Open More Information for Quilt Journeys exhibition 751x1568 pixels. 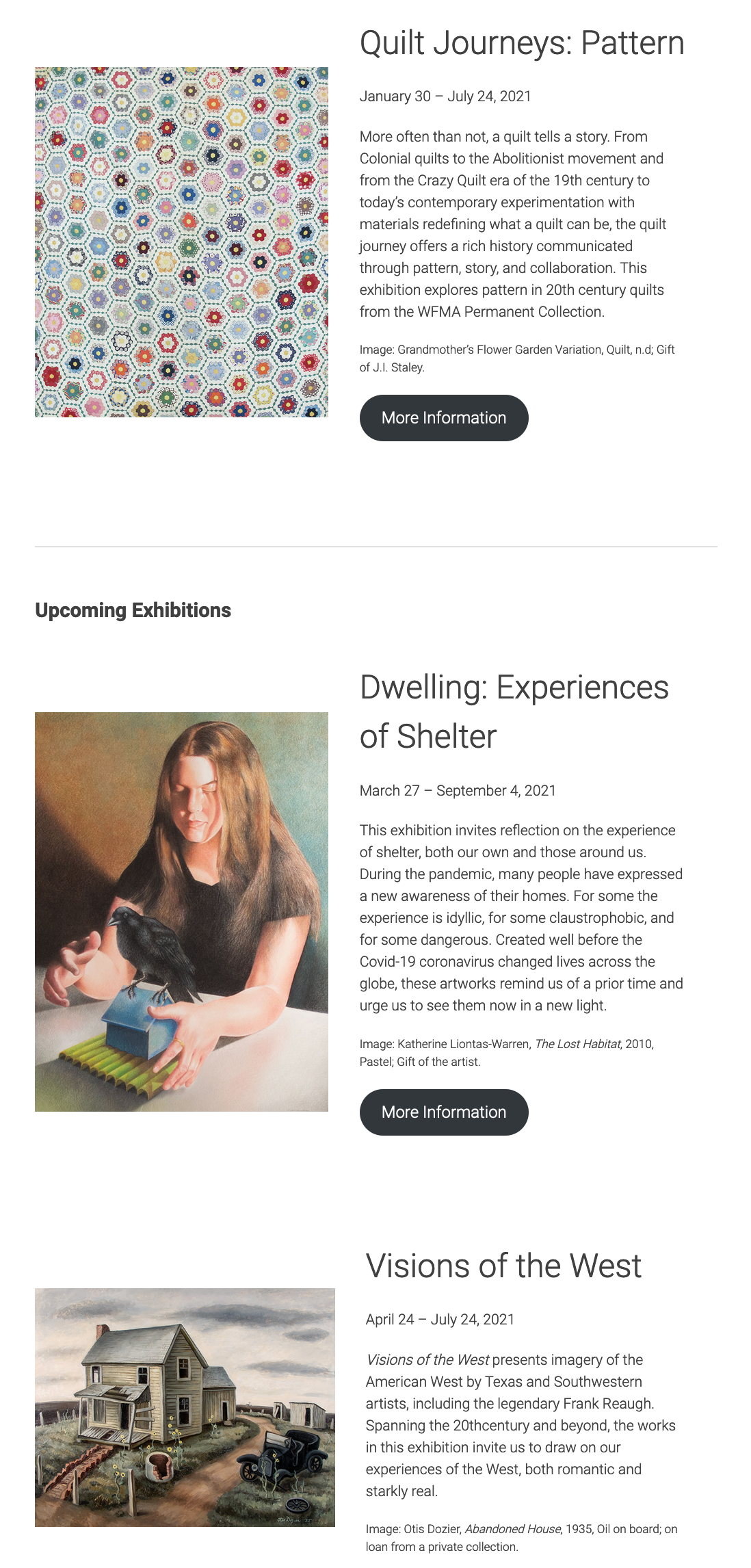click(444, 418)
